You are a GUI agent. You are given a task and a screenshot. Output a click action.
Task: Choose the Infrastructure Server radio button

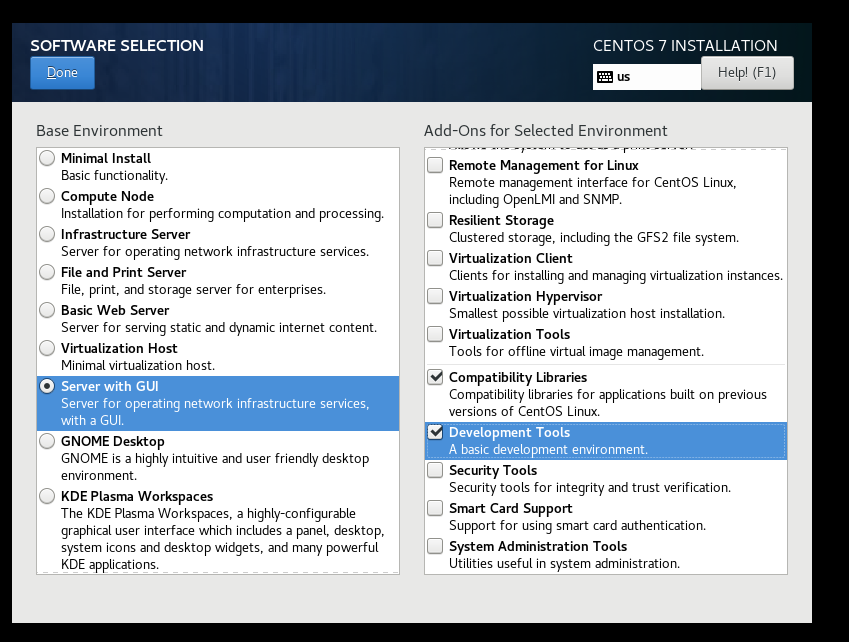click(x=47, y=234)
